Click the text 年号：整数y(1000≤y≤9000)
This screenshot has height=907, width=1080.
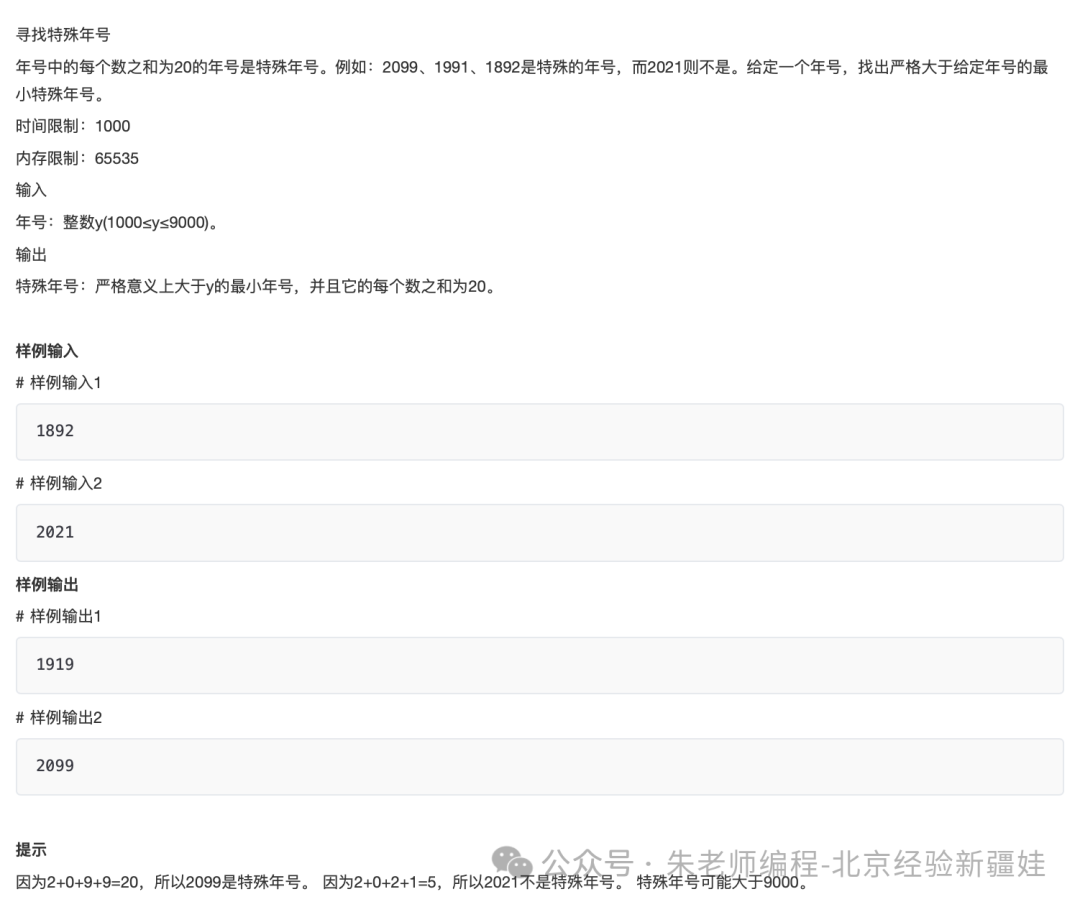click(x=116, y=222)
